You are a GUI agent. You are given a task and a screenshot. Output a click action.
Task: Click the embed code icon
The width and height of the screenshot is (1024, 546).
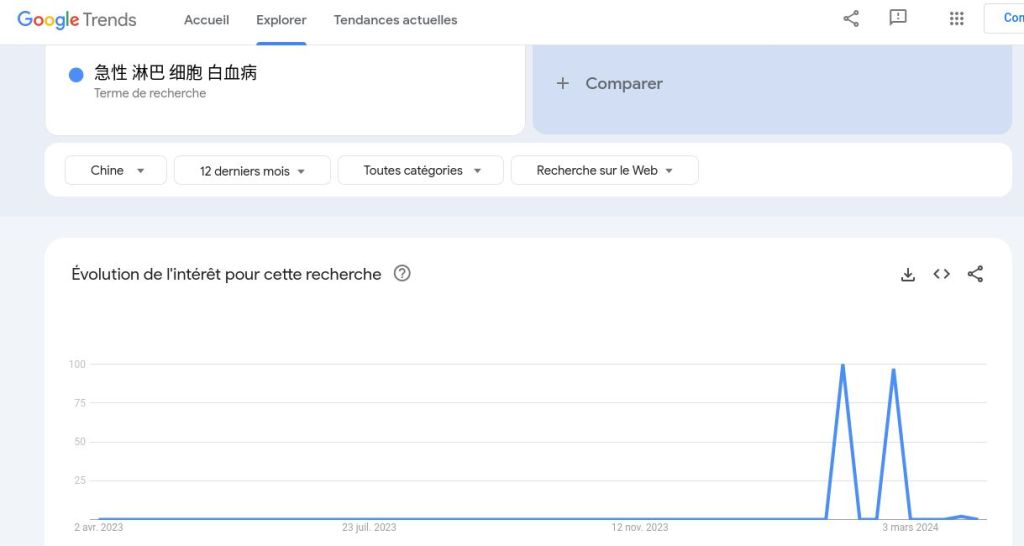[x=941, y=274]
